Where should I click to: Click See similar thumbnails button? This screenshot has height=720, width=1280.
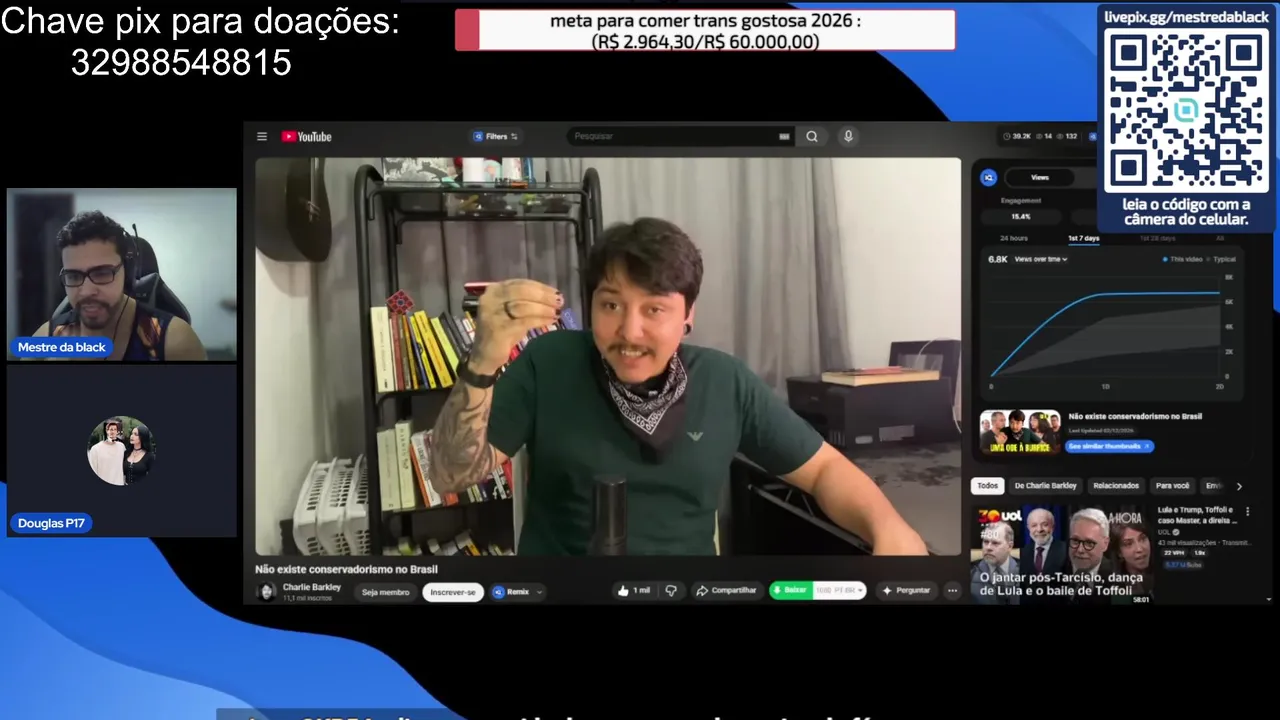pyautogui.click(x=1110, y=446)
